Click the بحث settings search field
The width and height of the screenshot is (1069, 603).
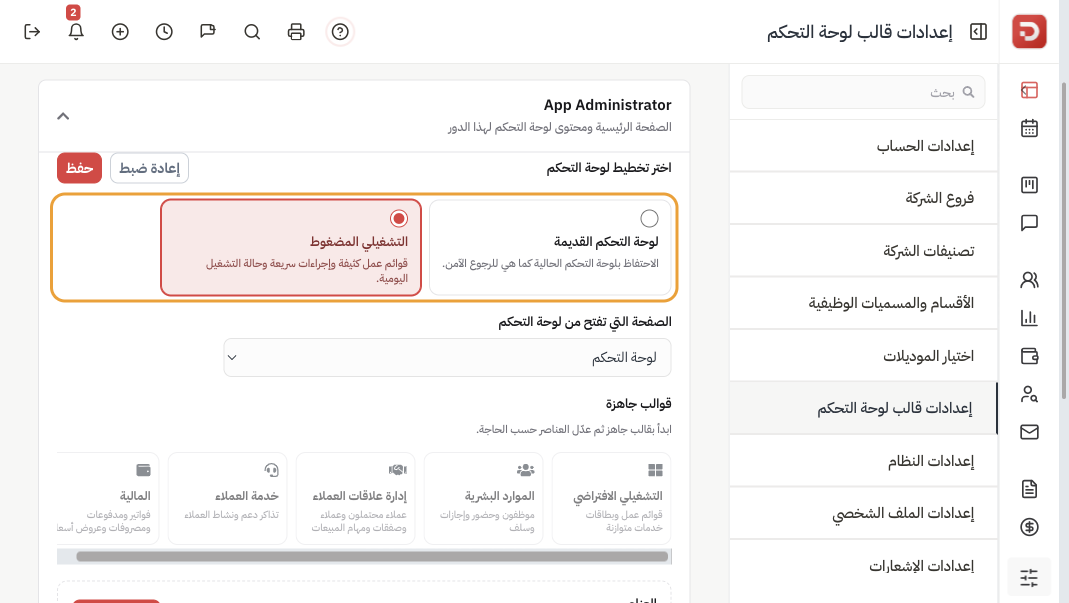863,92
